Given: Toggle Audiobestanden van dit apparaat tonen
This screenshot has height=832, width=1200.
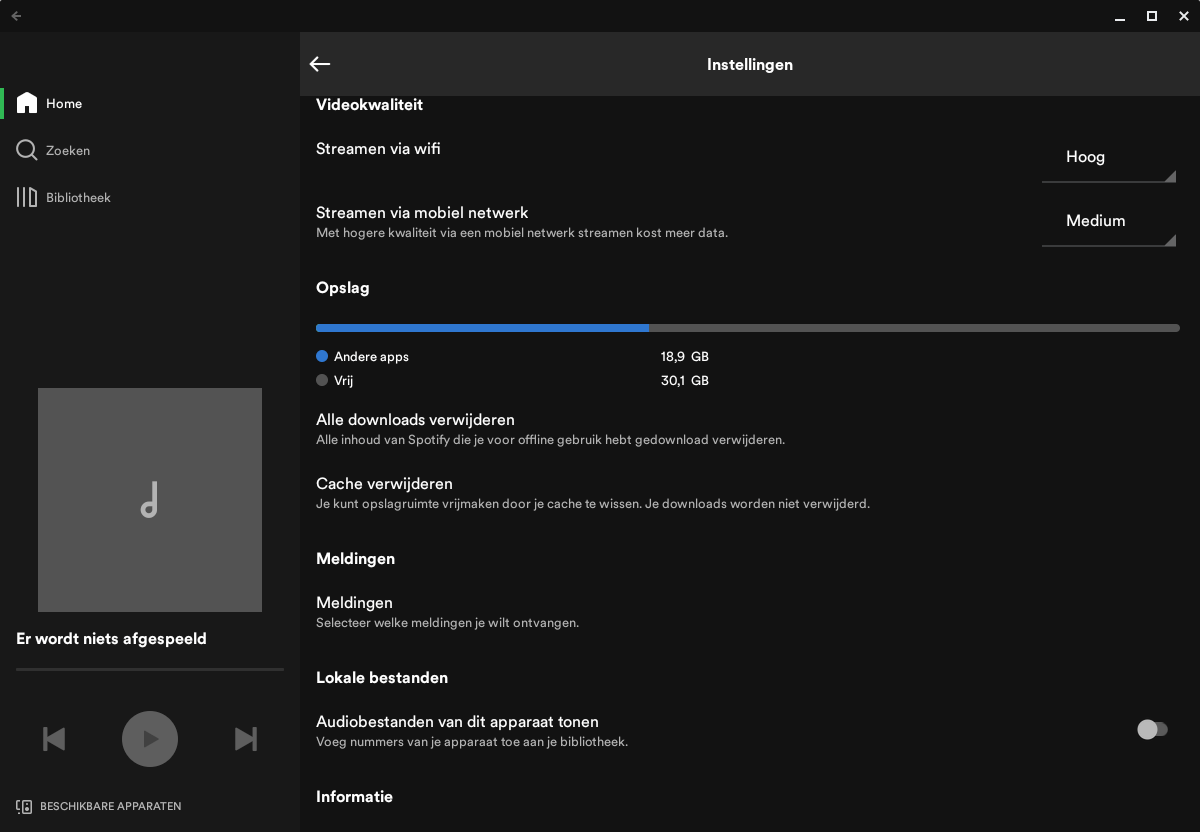Looking at the screenshot, I should pyautogui.click(x=1152, y=730).
